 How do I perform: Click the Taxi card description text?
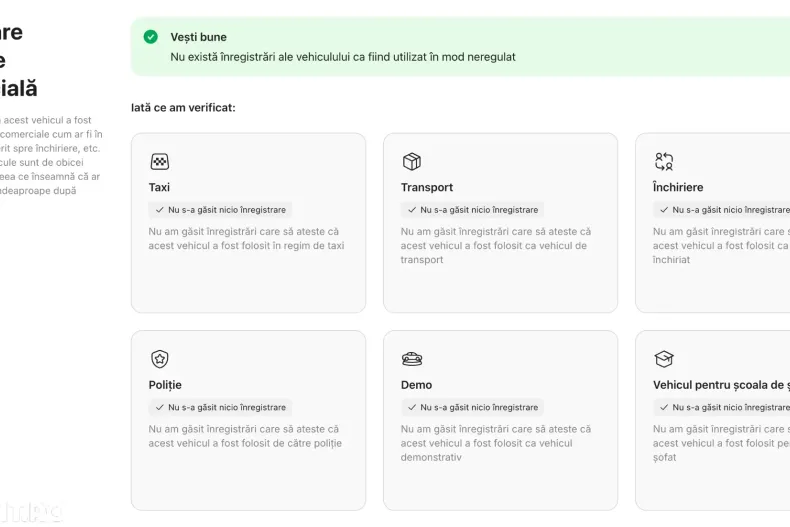click(x=246, y=238)
